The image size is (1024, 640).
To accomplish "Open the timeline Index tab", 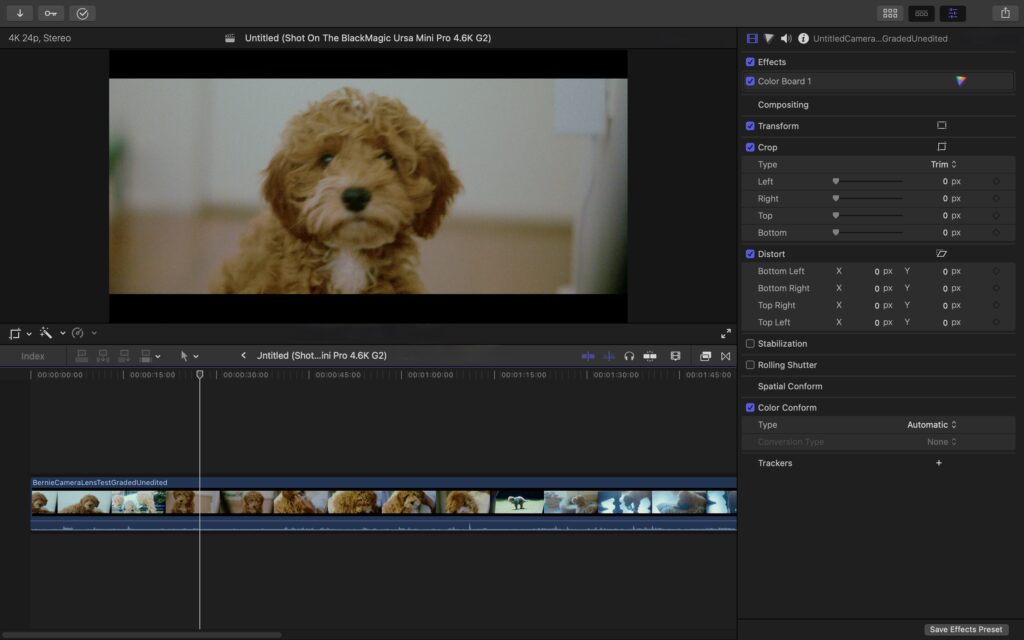I will click(x=33, y=356).
